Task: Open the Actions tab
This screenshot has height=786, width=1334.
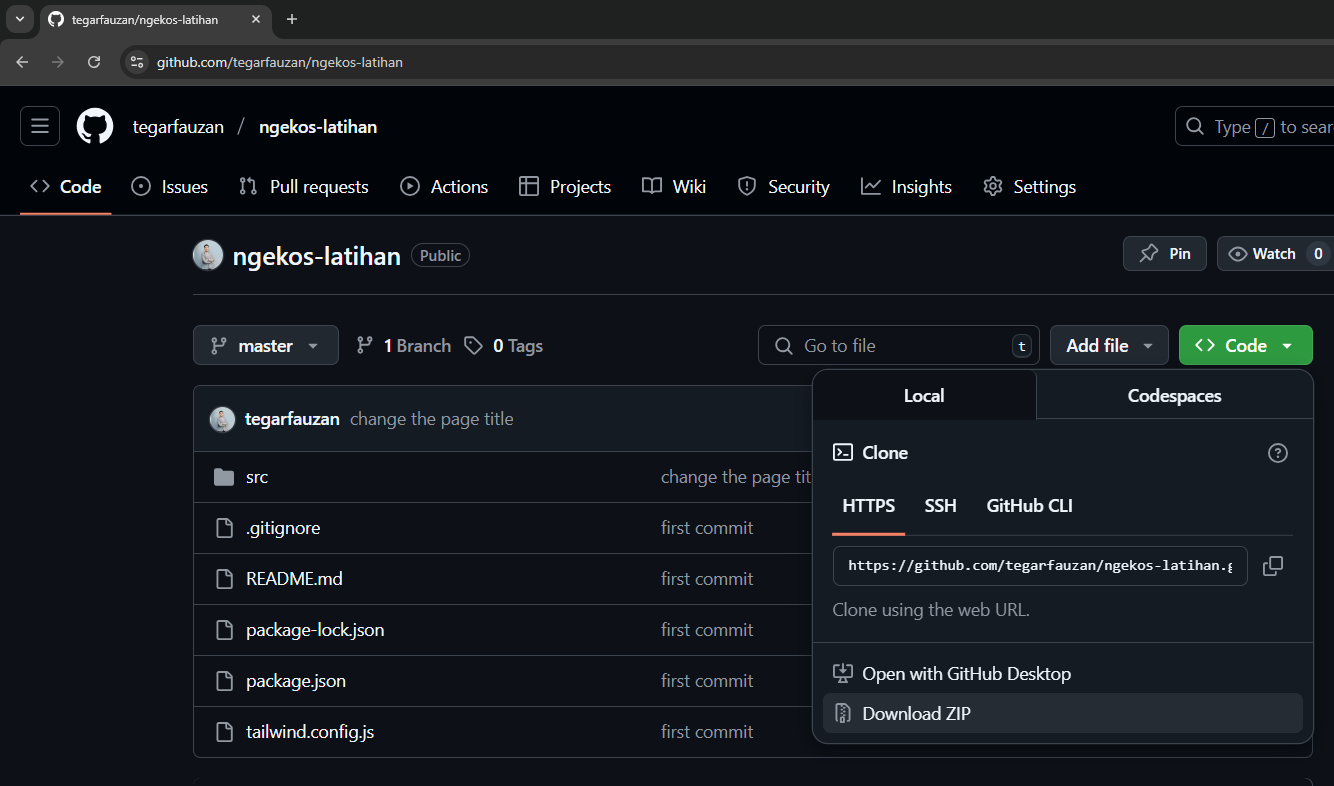Action: (444, 187)
